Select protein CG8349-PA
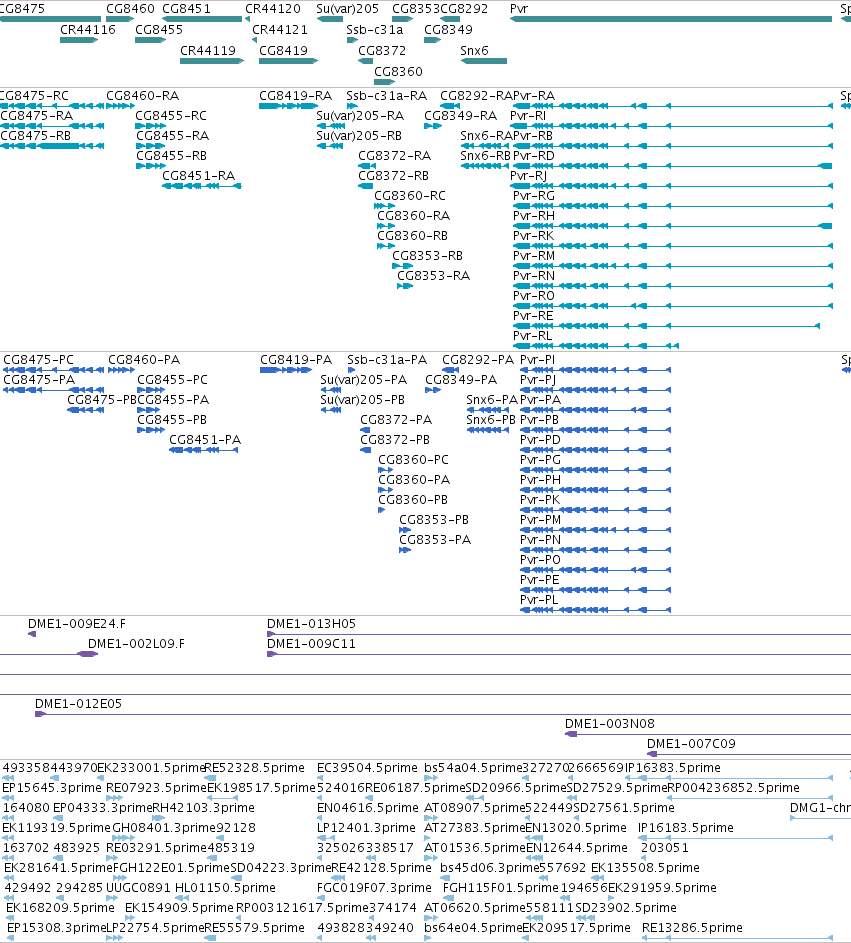Image resolution: width=851 pixels, height=943 pixels. (x=433, y=390)
